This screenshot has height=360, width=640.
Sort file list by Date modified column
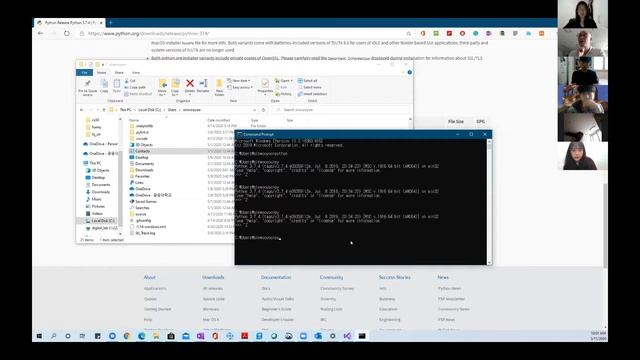(x=219, y=120)
